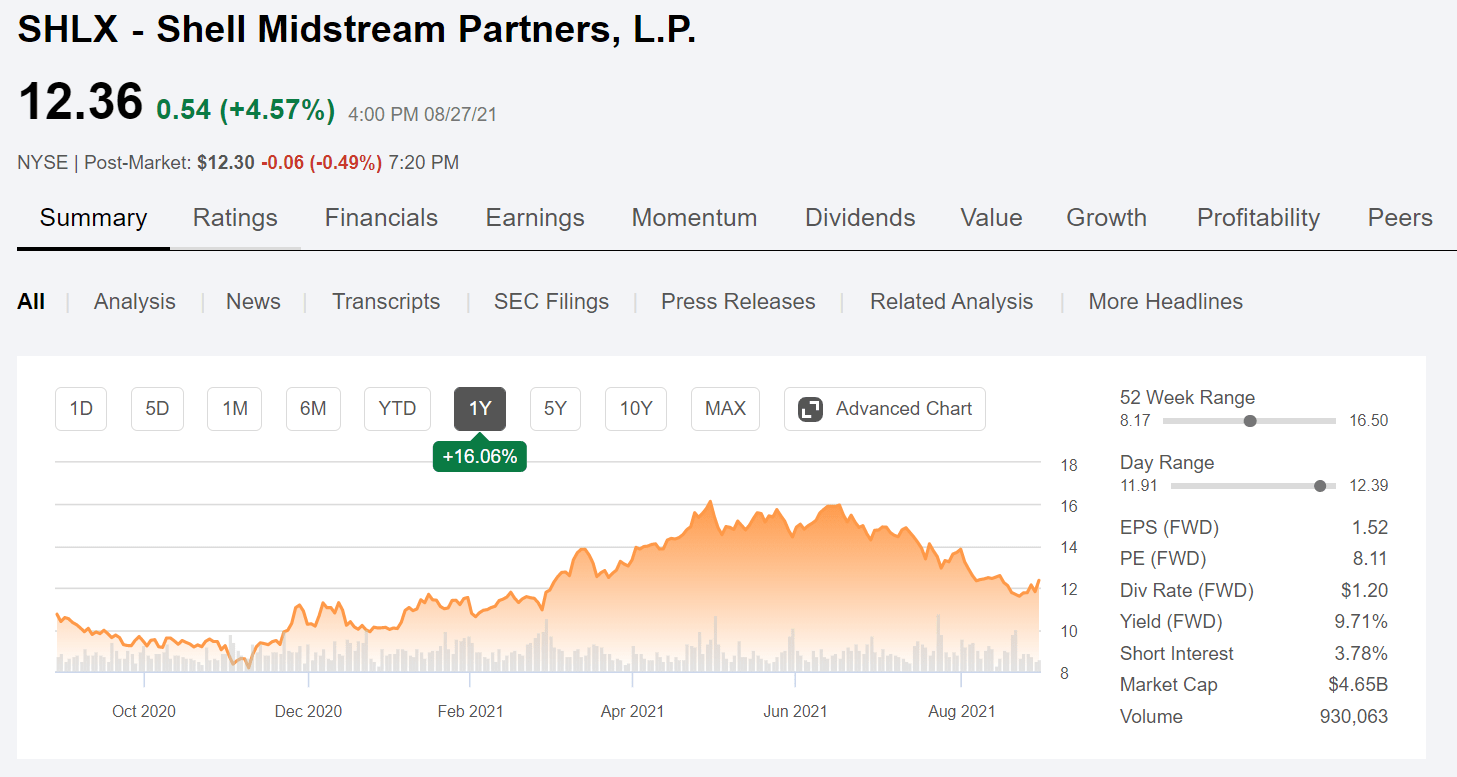View More Headlines
This screenshot has width=1457, height=777.
pyautogui.click(x=1165, y=301)
